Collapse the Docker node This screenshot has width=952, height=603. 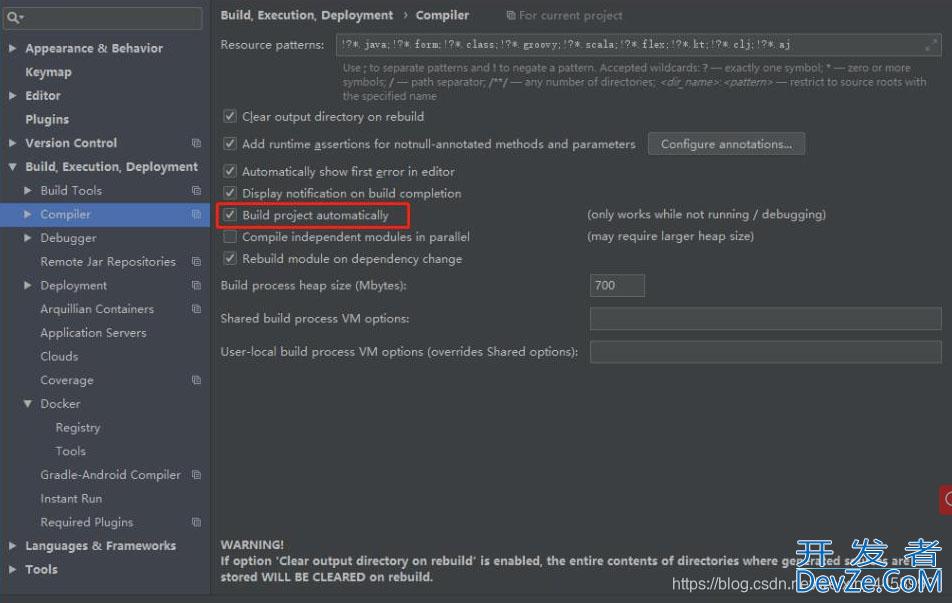click(x=27, y=403)
